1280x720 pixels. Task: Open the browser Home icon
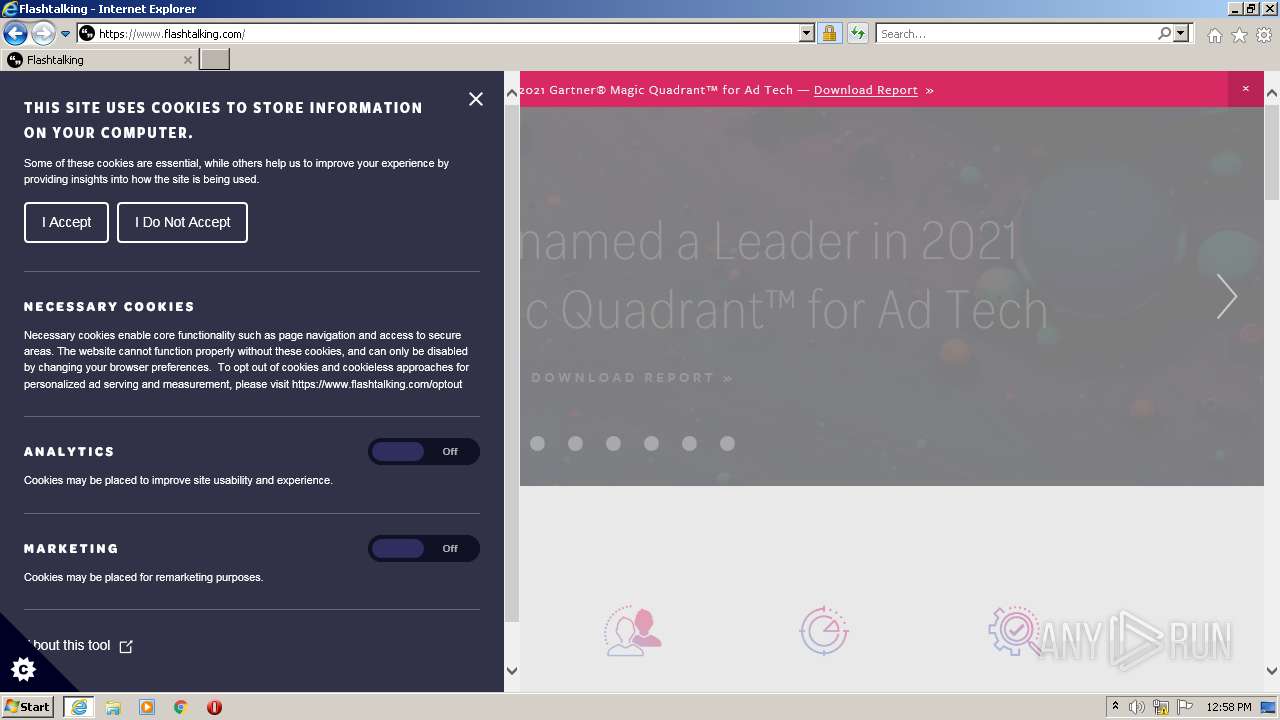pyautogui.click(x=1214, y=35)
